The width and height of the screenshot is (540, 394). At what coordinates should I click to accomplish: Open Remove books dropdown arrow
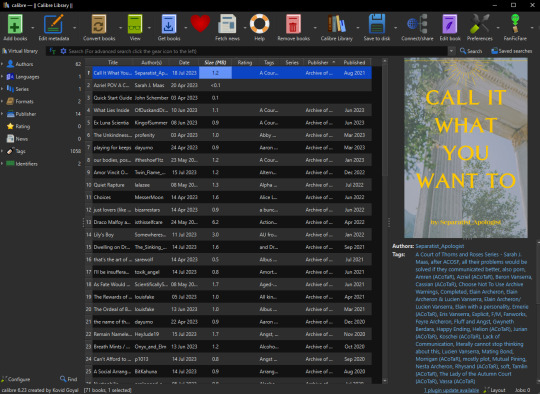pos(315,28)
